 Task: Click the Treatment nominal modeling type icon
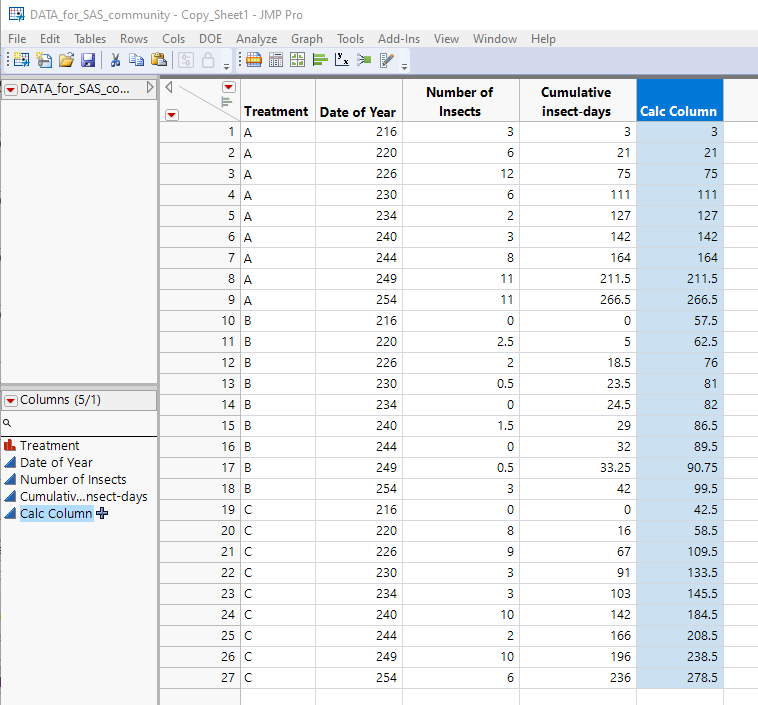[11, 446]
